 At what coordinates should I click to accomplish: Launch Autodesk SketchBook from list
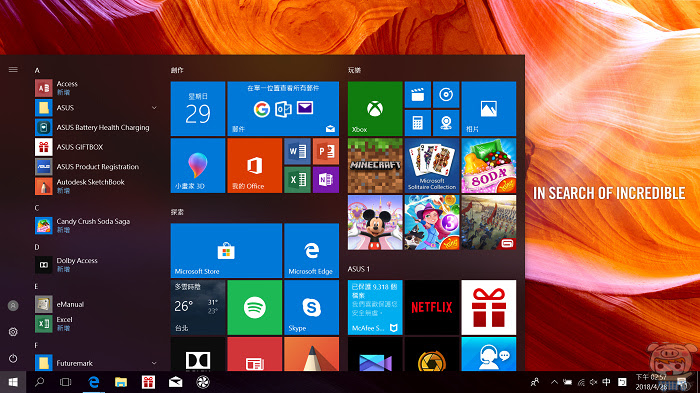tap(96, 186)
